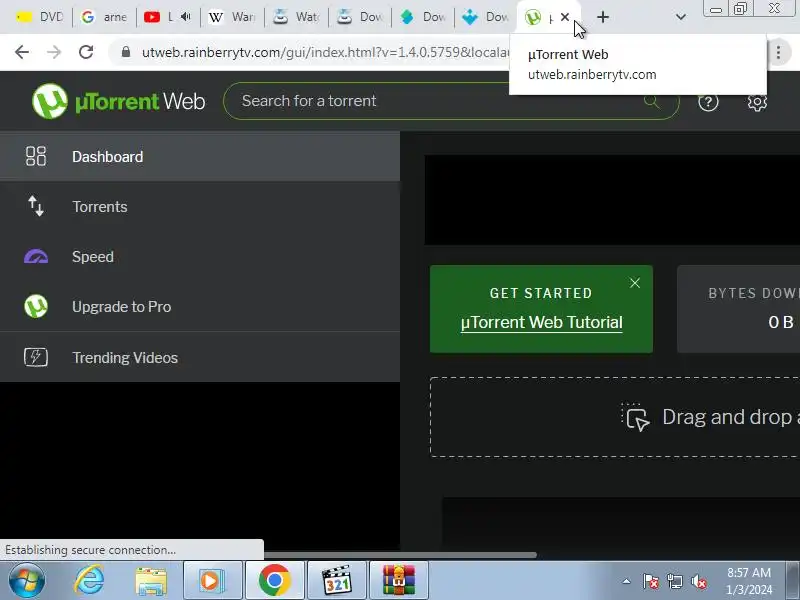This screenshot has height=600, width=800.
Task: Mute the YouTube tab audio icon
Action: pyautogui.click(x=186, y=17)
